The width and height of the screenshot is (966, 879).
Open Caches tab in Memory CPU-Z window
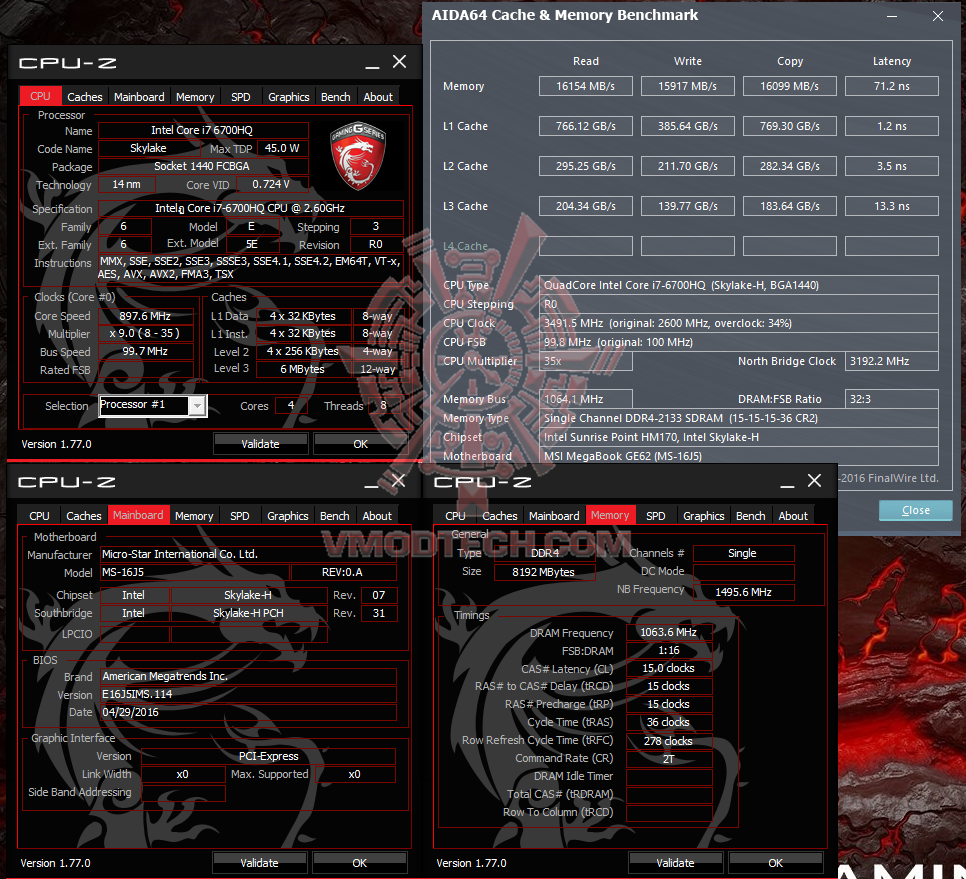click(500, 516)
